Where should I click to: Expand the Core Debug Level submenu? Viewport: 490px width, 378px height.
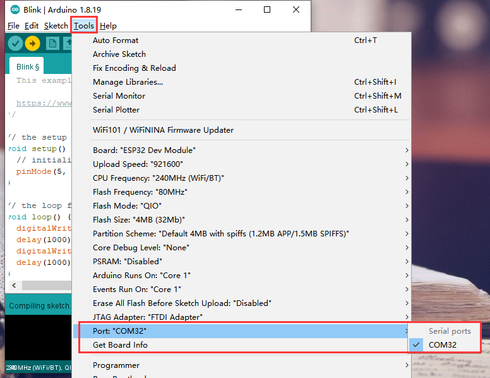pos(241,248)
